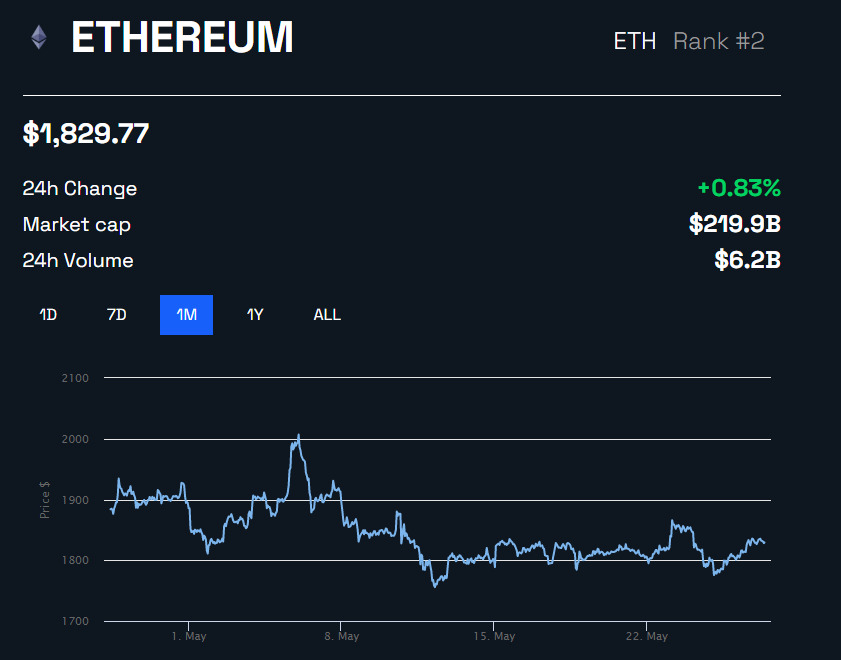Show the 1Y price chart
841x660 pixels.
pos(255,315)
